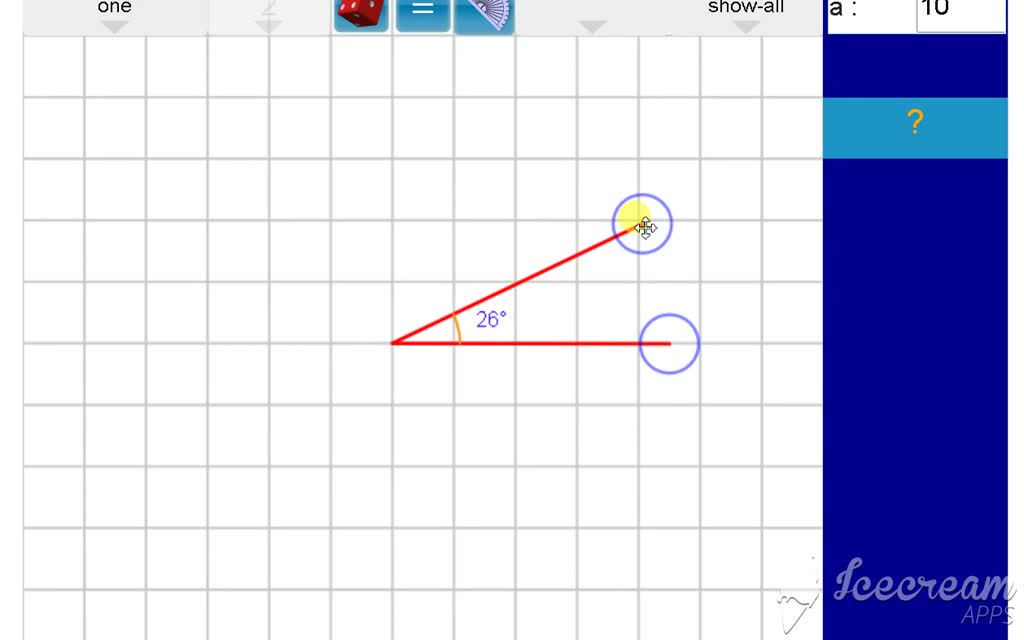Enable the show-all display option

click(x=745, y=8)
